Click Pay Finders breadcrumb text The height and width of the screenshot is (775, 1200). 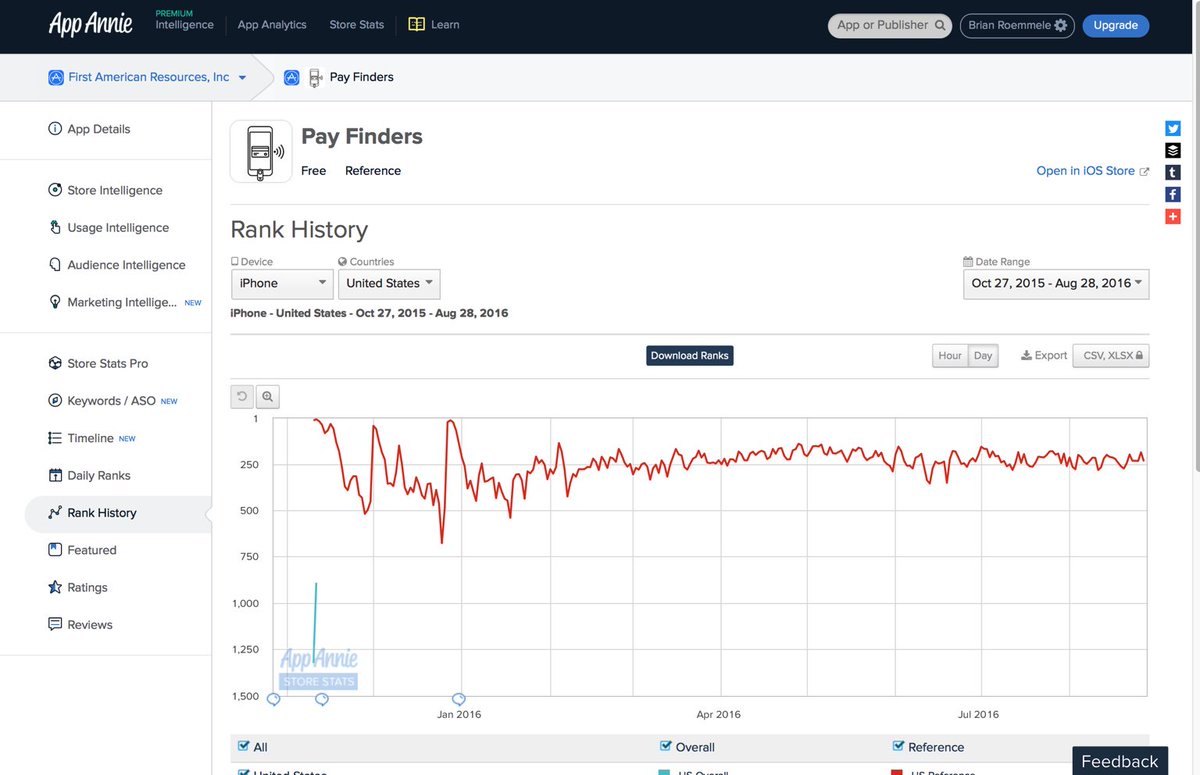coord(362,77)
